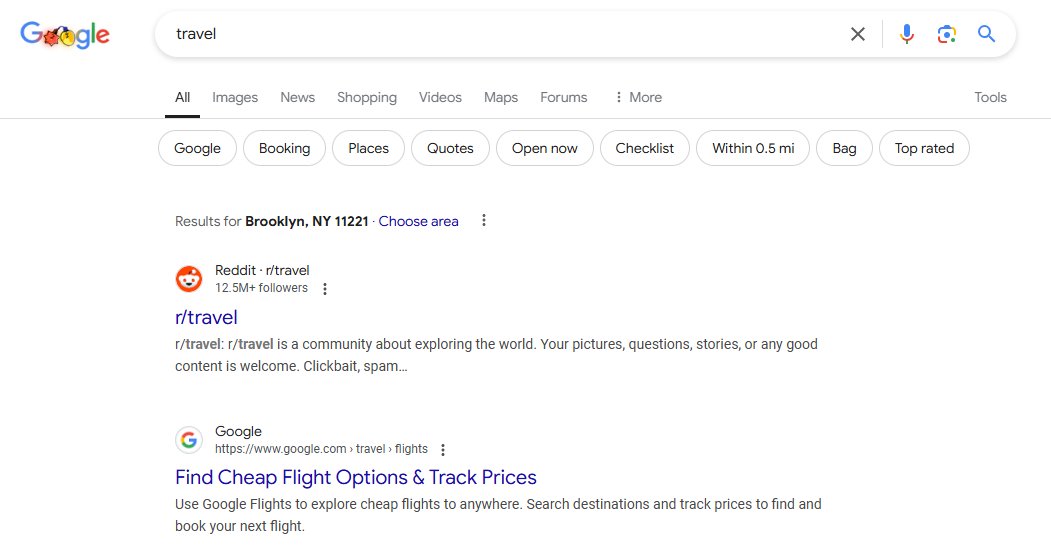1051x554 pixels.
Task: Open the Tools options
Action: [x=990, y=98]
